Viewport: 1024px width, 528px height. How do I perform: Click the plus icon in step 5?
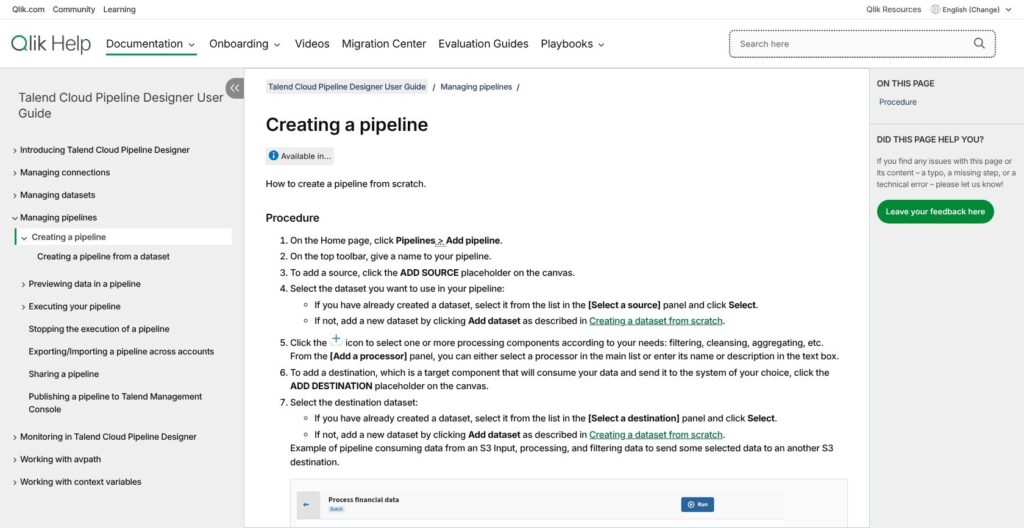[336, 339]
